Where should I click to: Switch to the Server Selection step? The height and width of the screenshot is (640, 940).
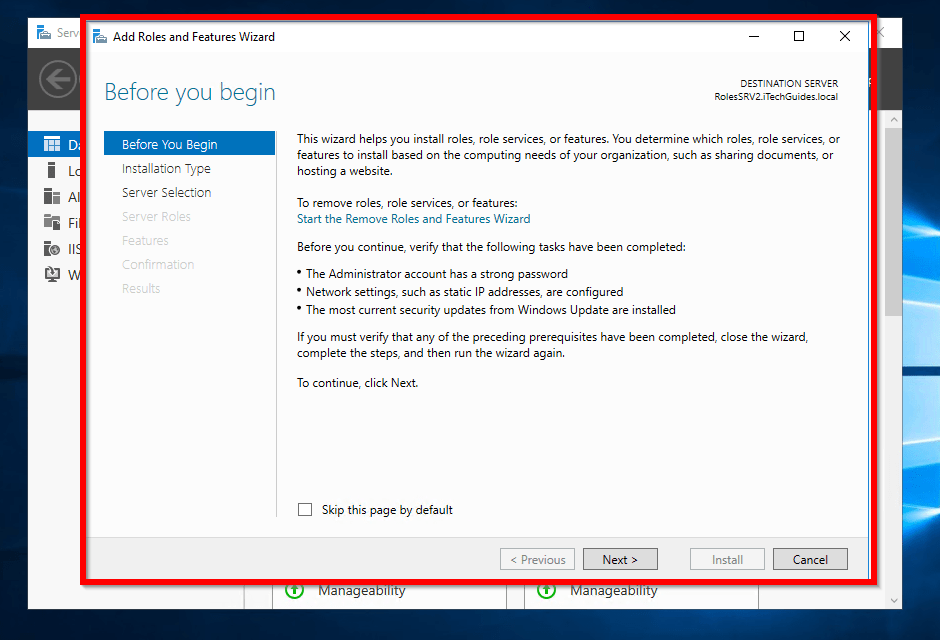166,193
